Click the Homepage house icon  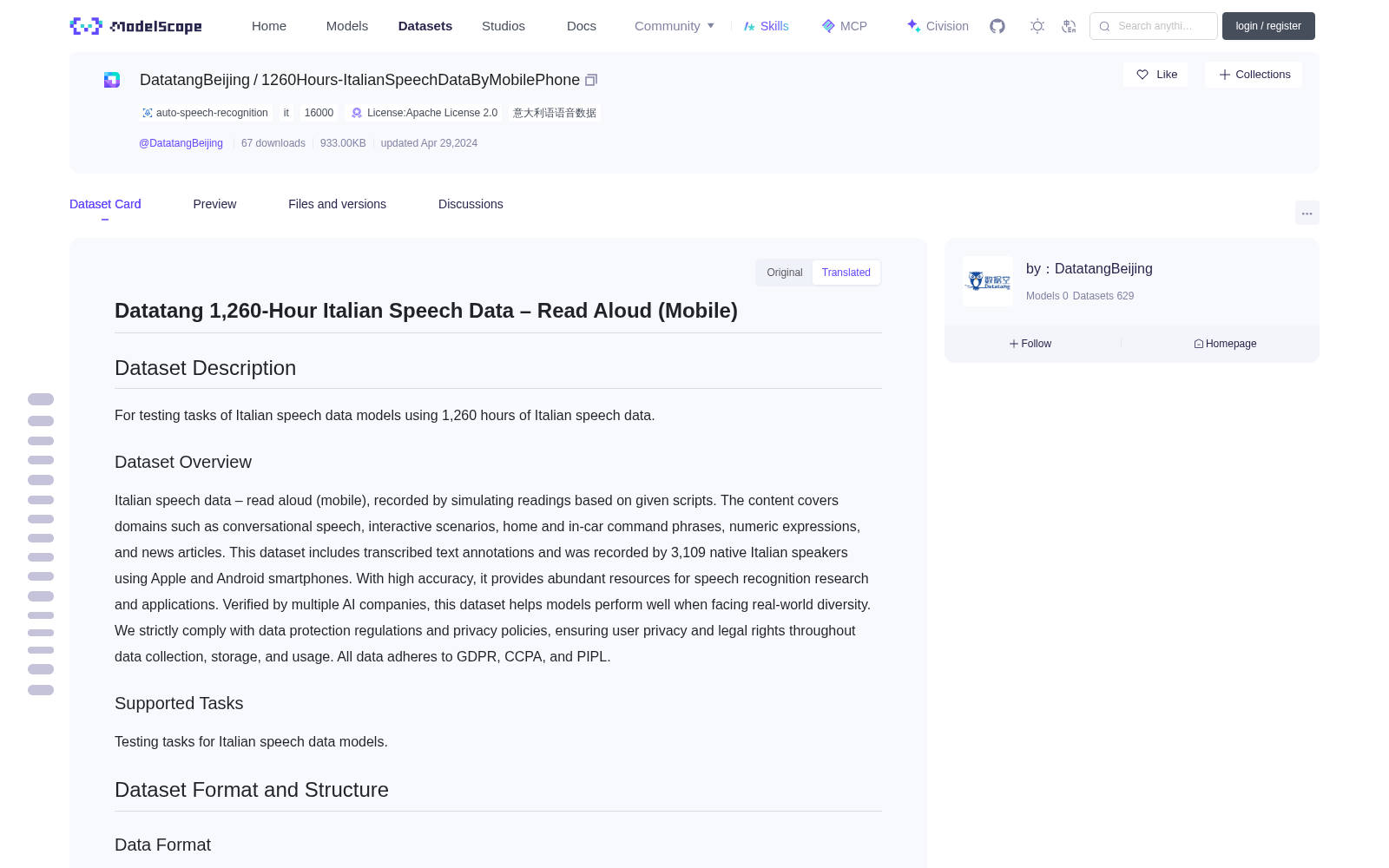pos(1199,344)
